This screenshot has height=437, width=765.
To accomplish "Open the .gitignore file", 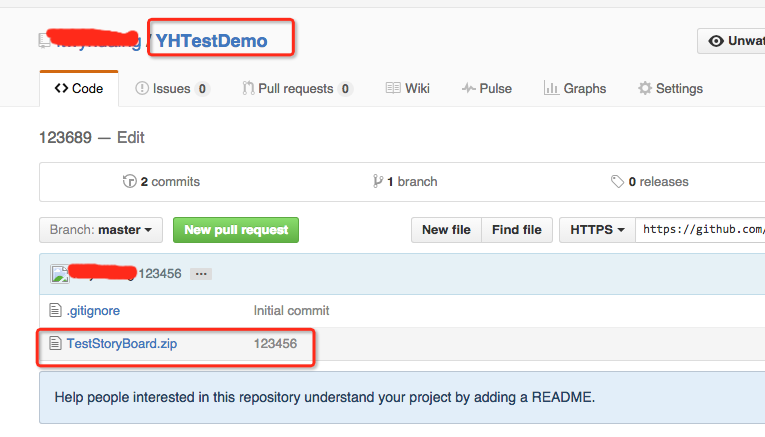I will point(93,311).
